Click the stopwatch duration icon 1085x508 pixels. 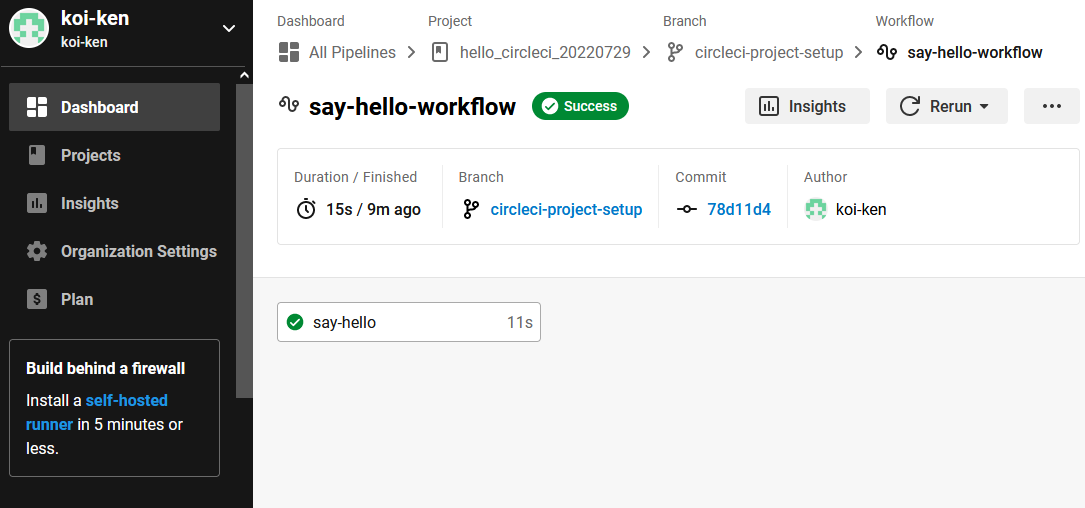(x=306, y=209)
